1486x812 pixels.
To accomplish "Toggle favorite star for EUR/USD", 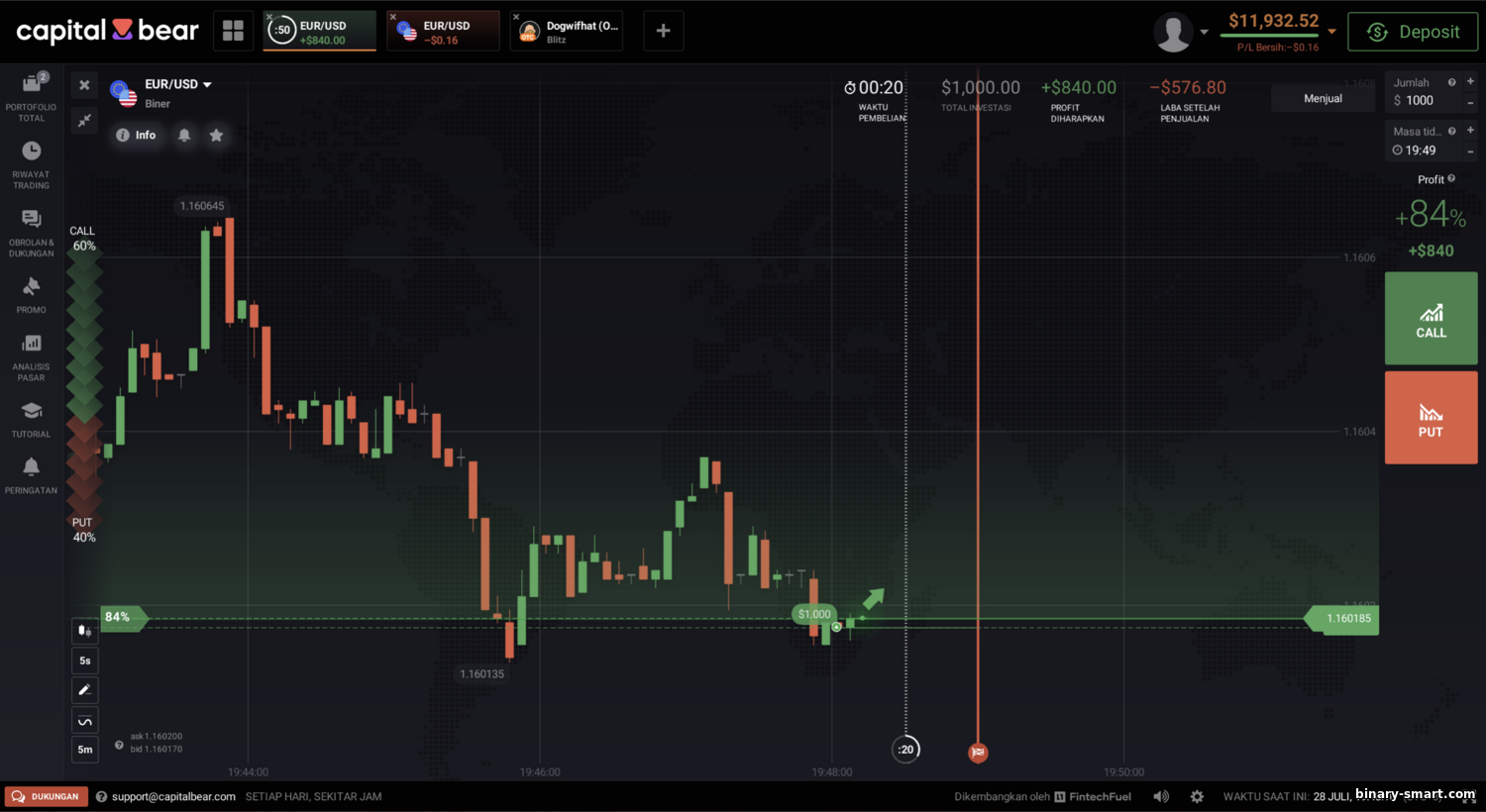I will tap(216, 135).
